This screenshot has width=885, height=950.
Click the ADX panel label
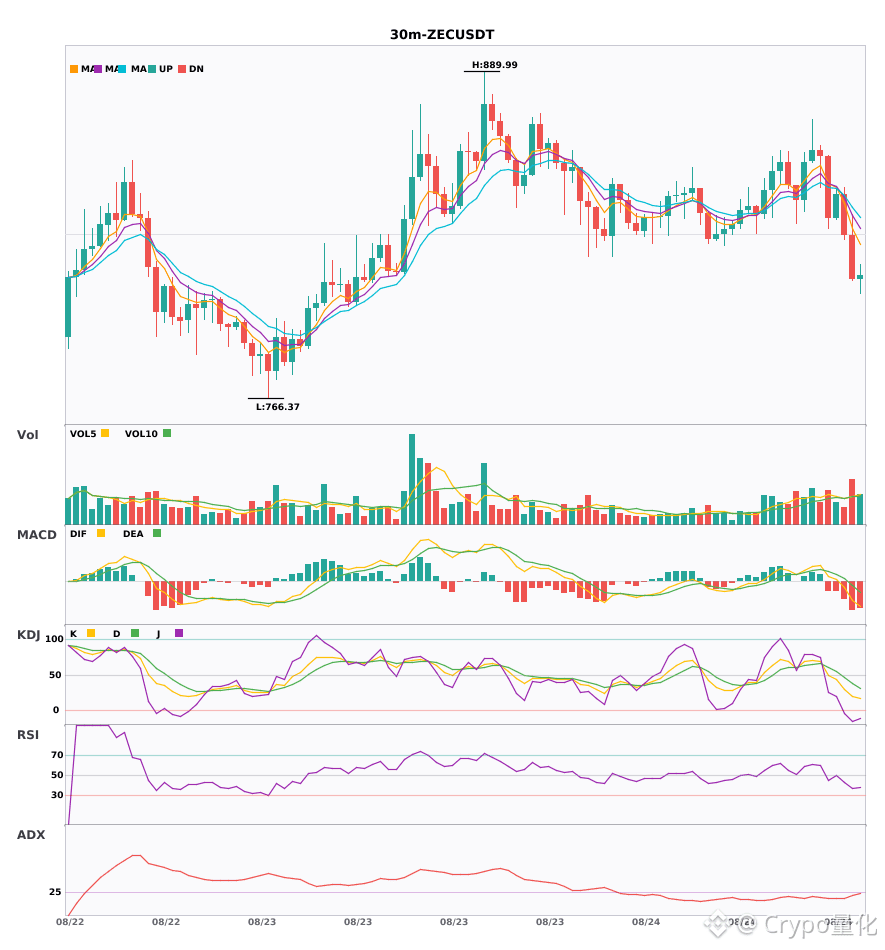31,835
